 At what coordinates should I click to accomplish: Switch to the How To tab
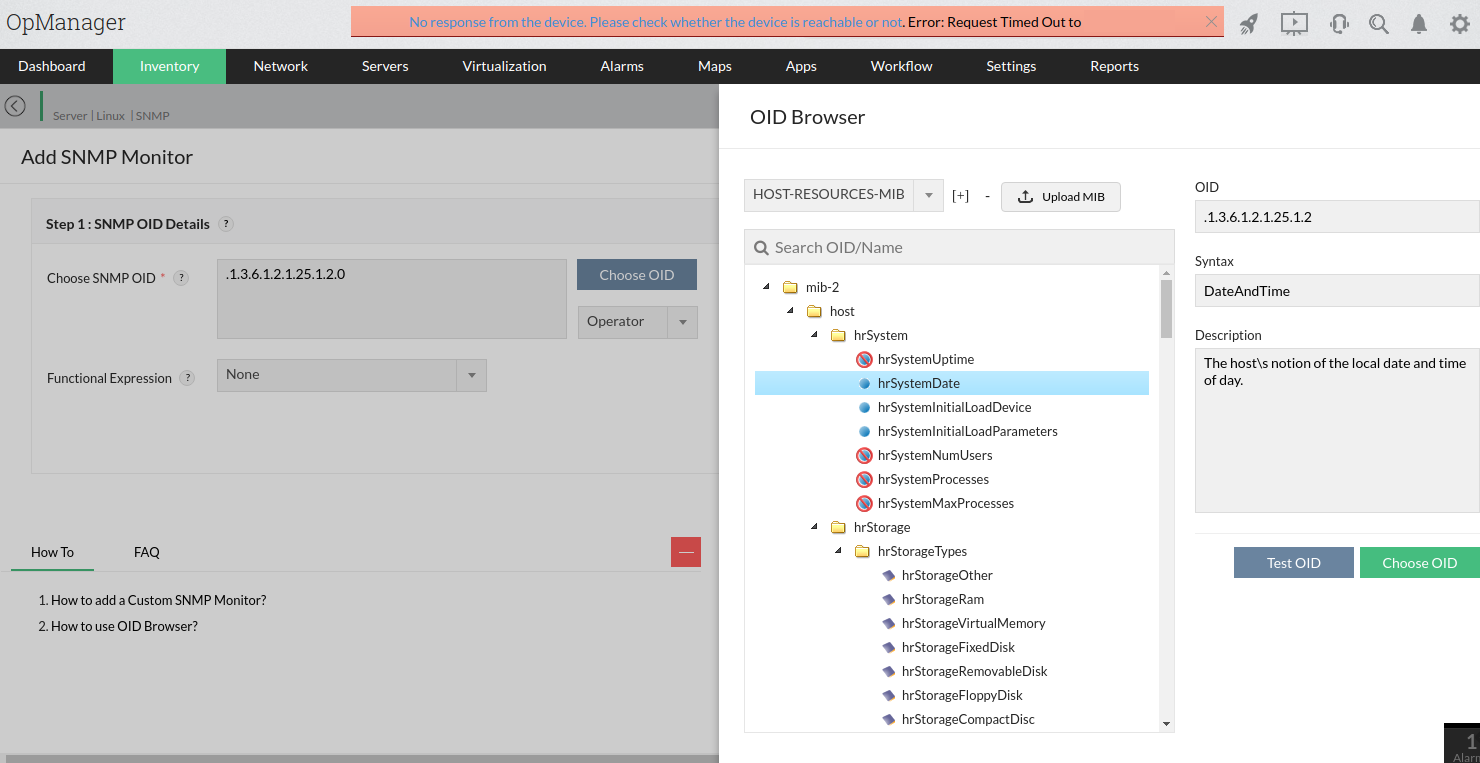click(52, 552)
